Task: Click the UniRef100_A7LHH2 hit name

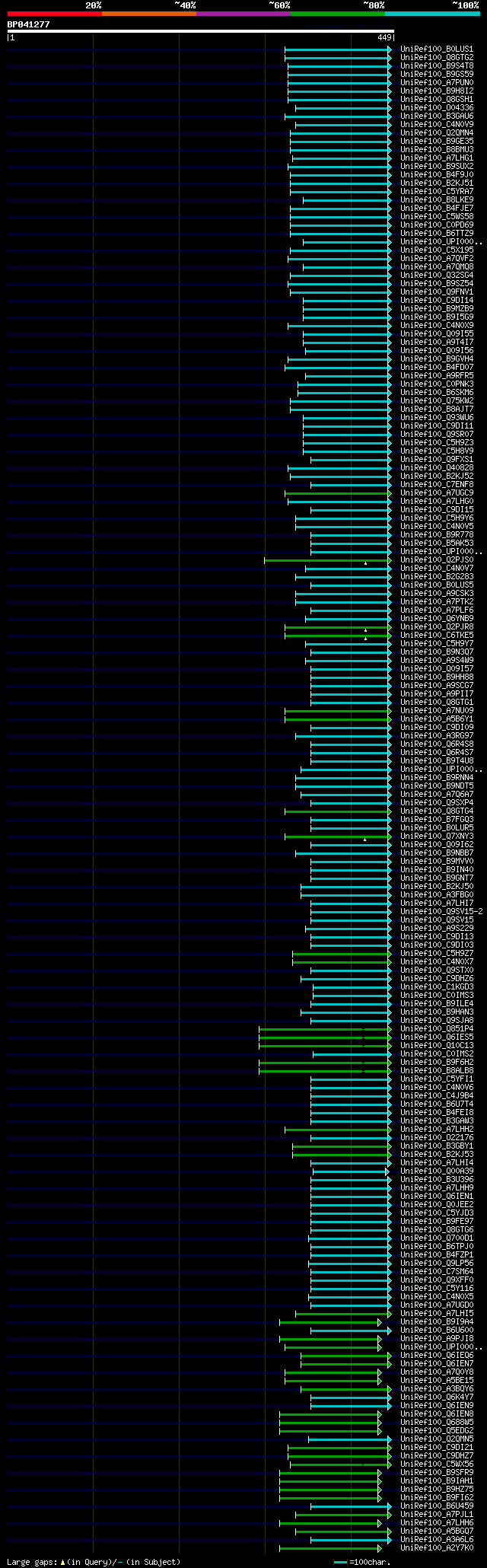Action: (437, 1129)
